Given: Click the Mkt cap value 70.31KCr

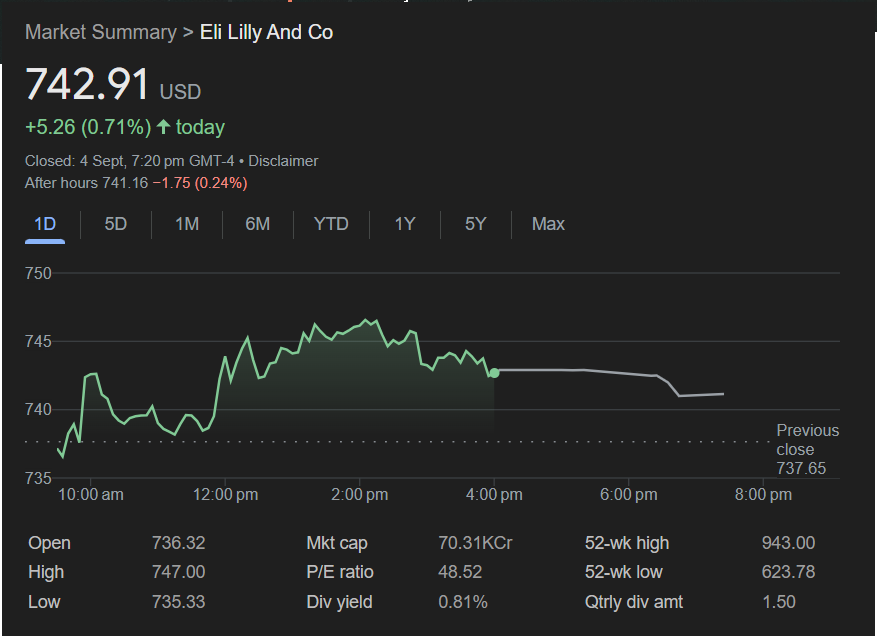Looking at the screenshot, I should click(475, 543).
